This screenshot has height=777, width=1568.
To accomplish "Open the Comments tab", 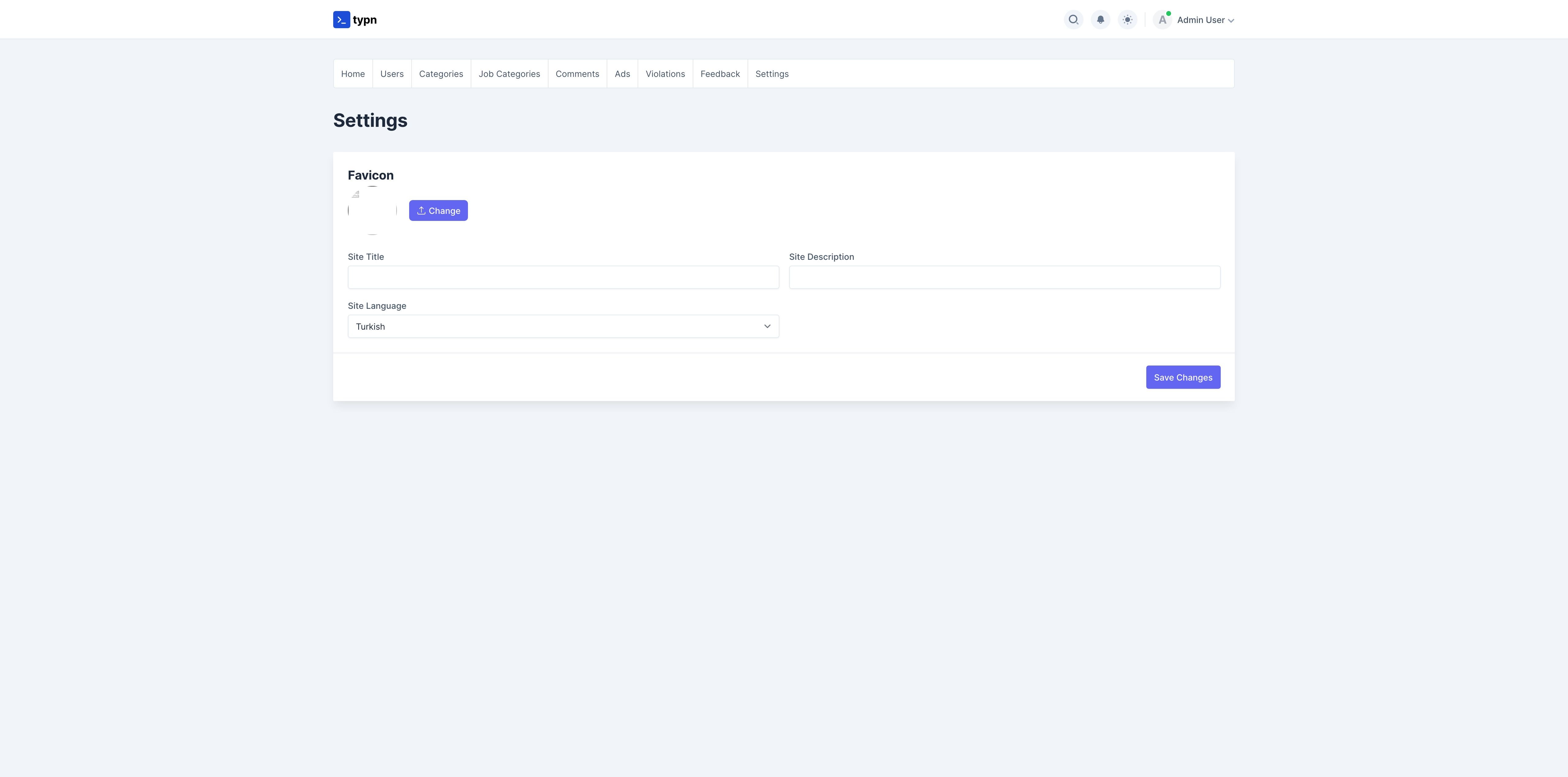I will coord(577,74).
